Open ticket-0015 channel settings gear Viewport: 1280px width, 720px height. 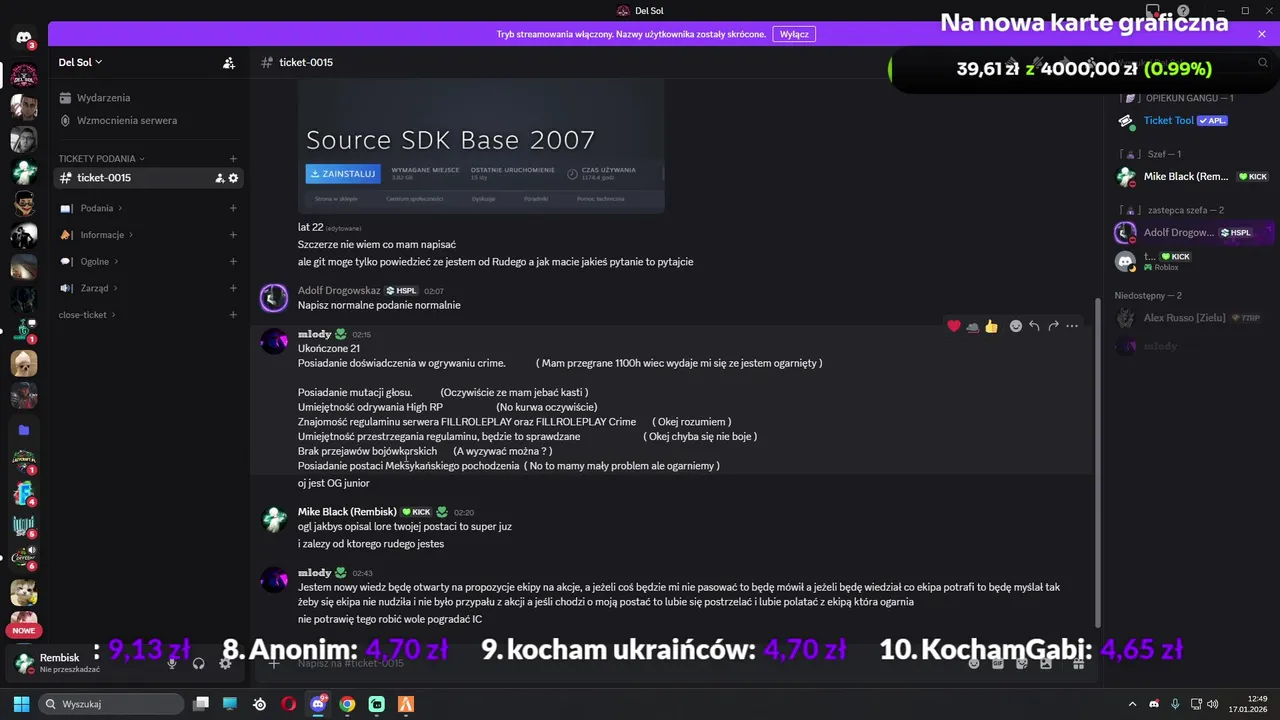234,178
